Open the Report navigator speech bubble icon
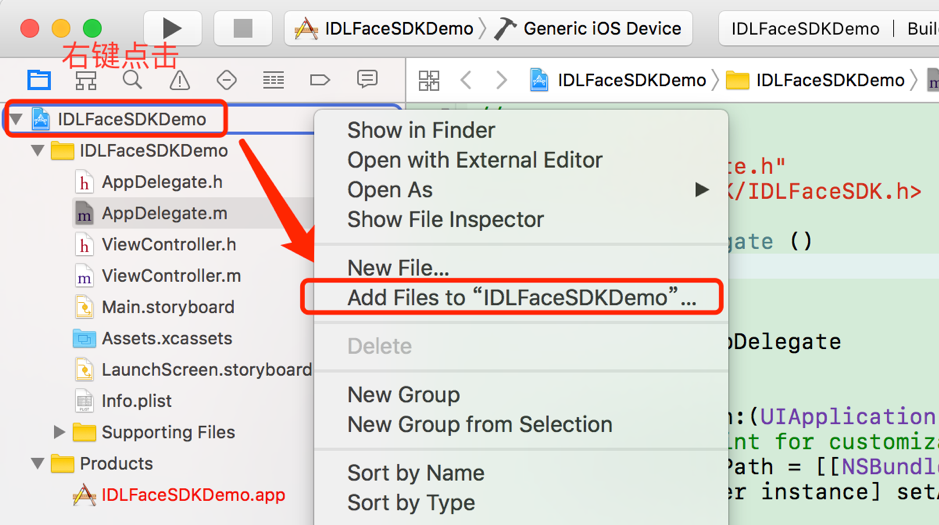The image size is (939, 525). pos(367,79)
